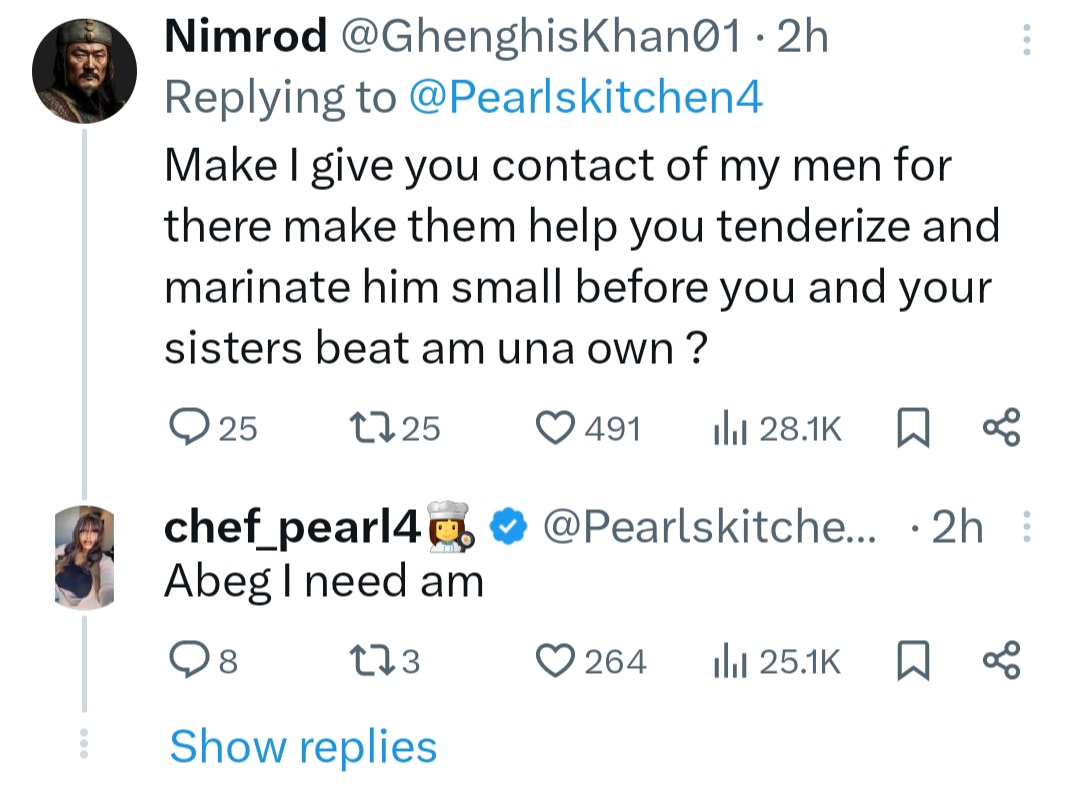The image size is (1080, 793).
Task: Click Nimrod's profile avatar
Action: [x=84, y=71]
